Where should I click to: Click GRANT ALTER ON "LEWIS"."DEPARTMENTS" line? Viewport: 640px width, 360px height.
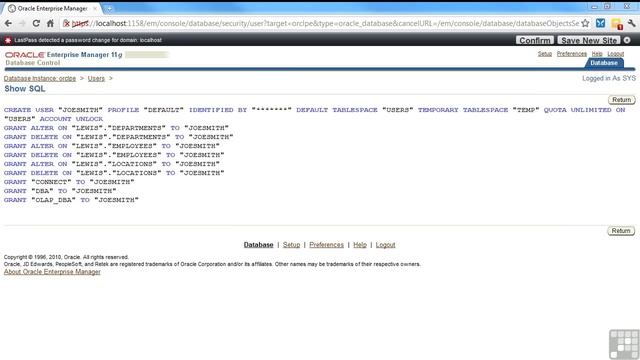[x=116, y=128]
